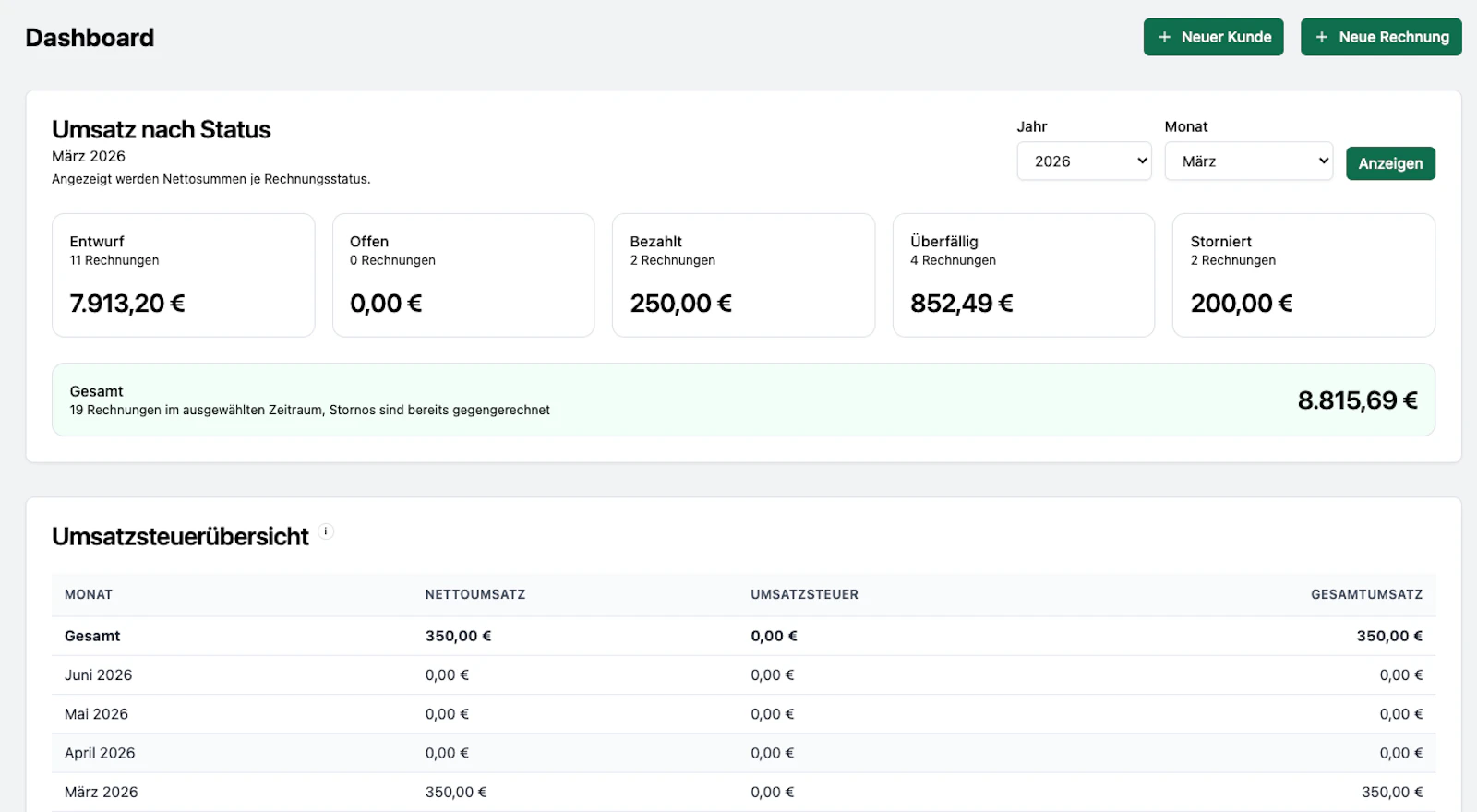Click the Neuer Kunde button
The height and width of the screenshot is (812, 1477).
(x=1213, y=37)
